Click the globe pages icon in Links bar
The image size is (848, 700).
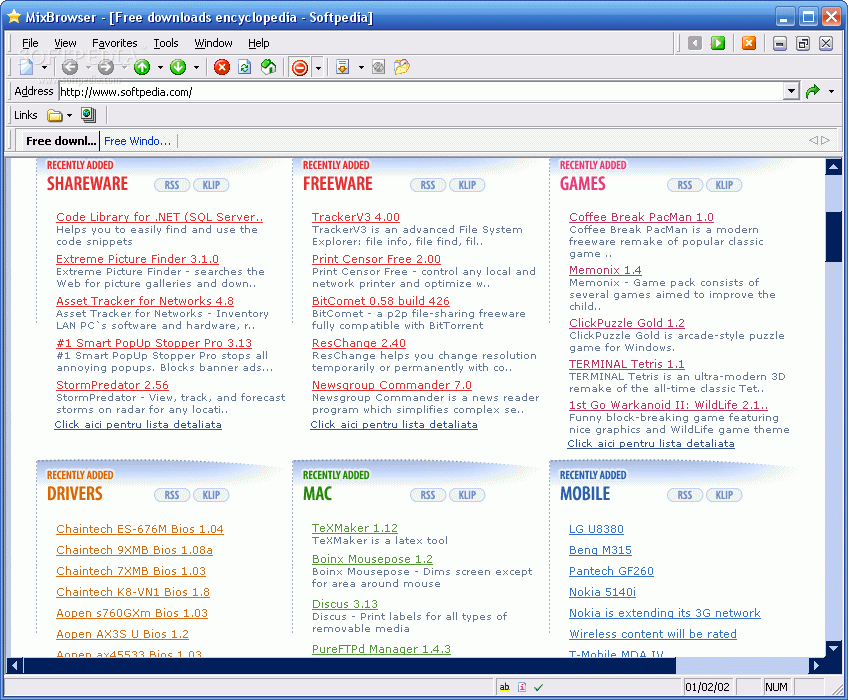point(88,115)
